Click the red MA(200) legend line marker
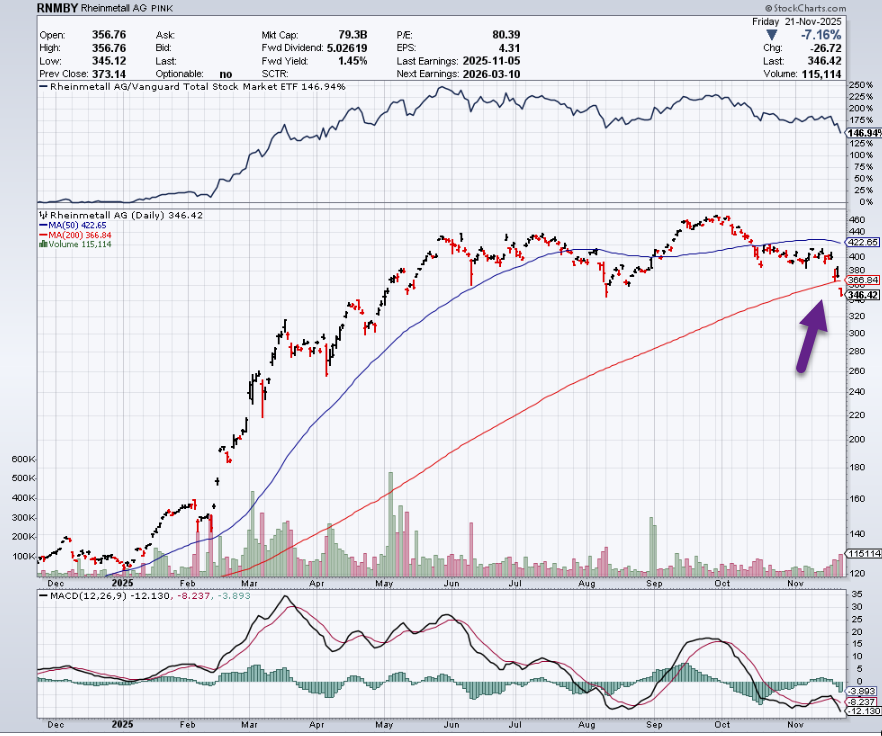The image size is (882, 736). click(x=41, y=235)
